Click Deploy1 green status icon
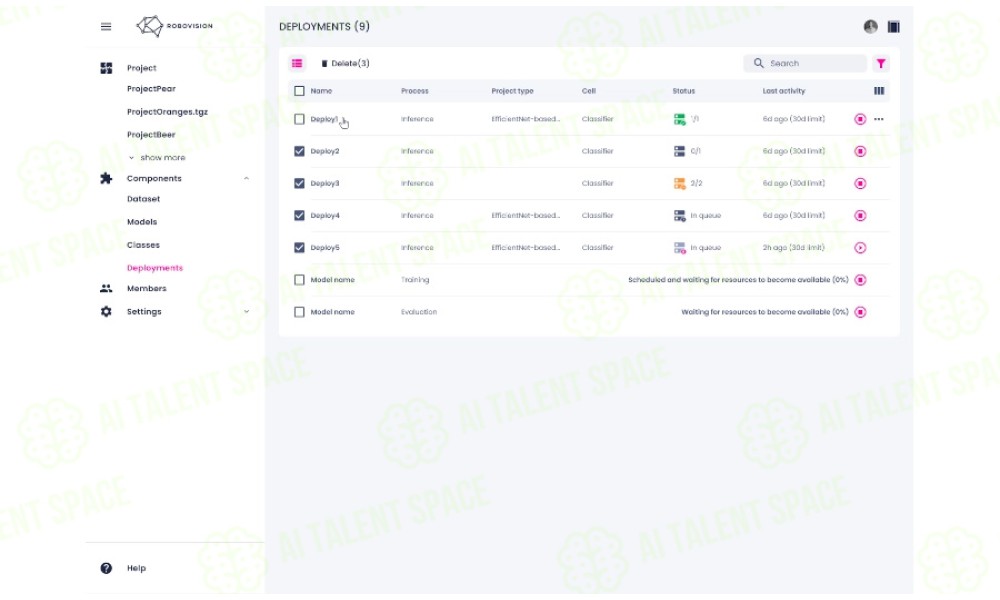 coord(679,119)
